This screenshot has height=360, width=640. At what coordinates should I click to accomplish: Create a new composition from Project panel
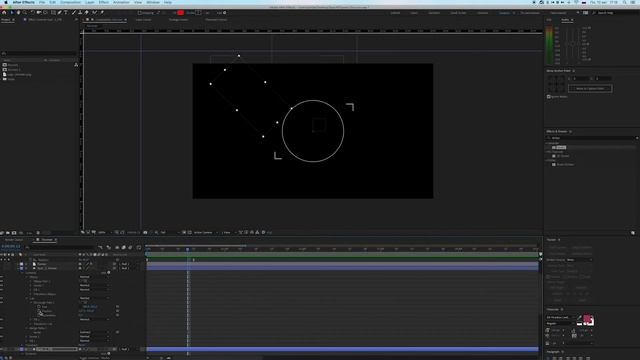pos(14,233)
